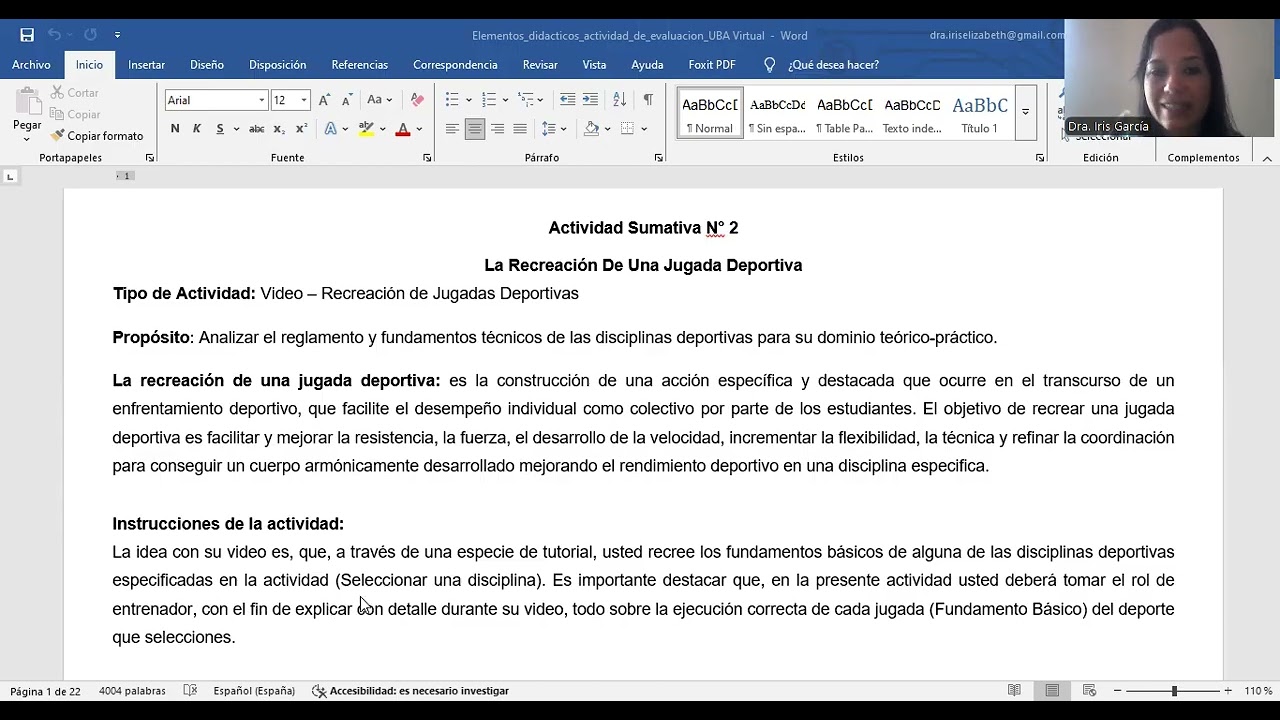Click zoom in plus button
The height and width of the screenshot is (720, 1280).
tap(1228, 690)
